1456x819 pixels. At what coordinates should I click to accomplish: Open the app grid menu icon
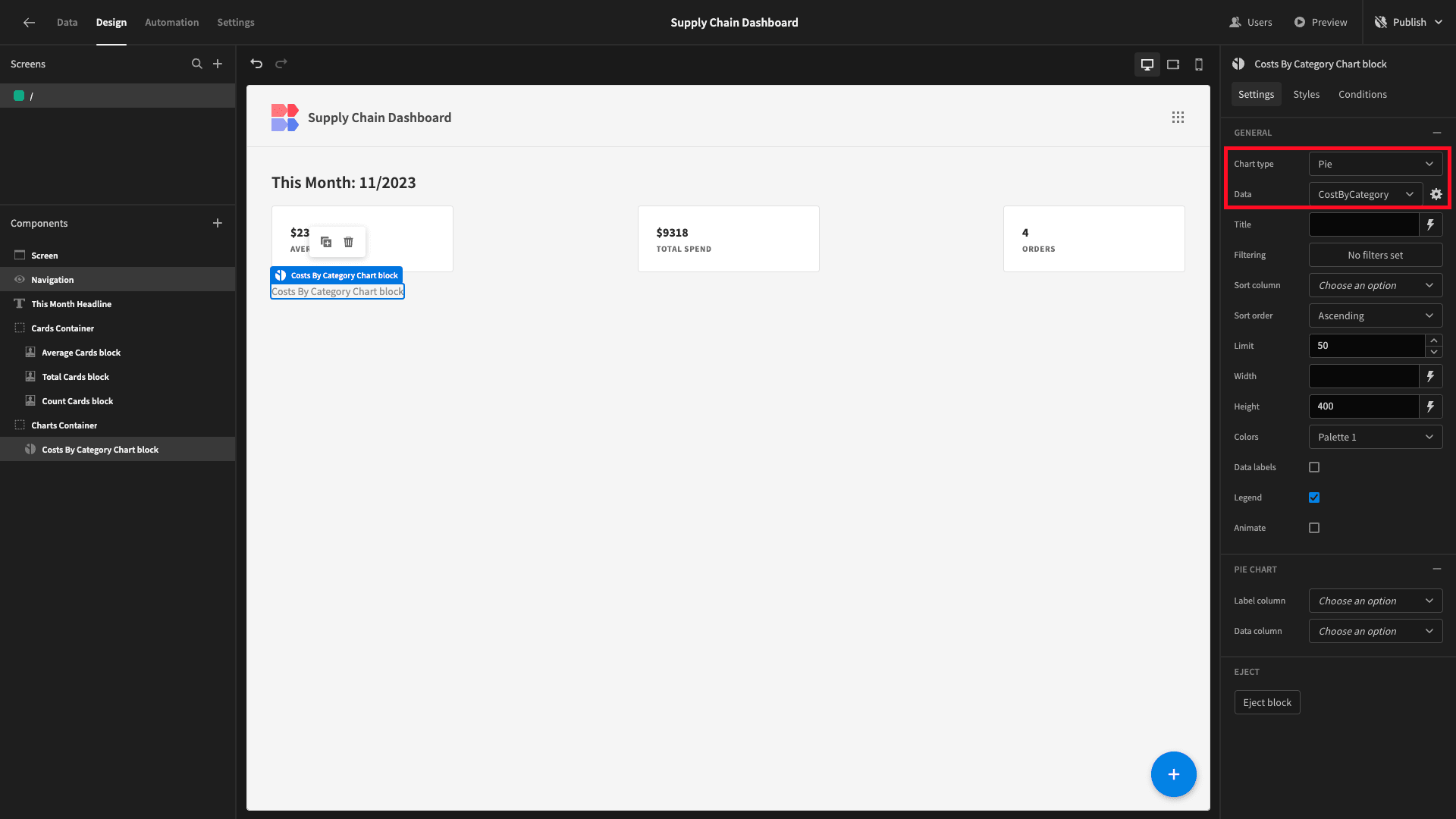click(x=1178, y=118)
